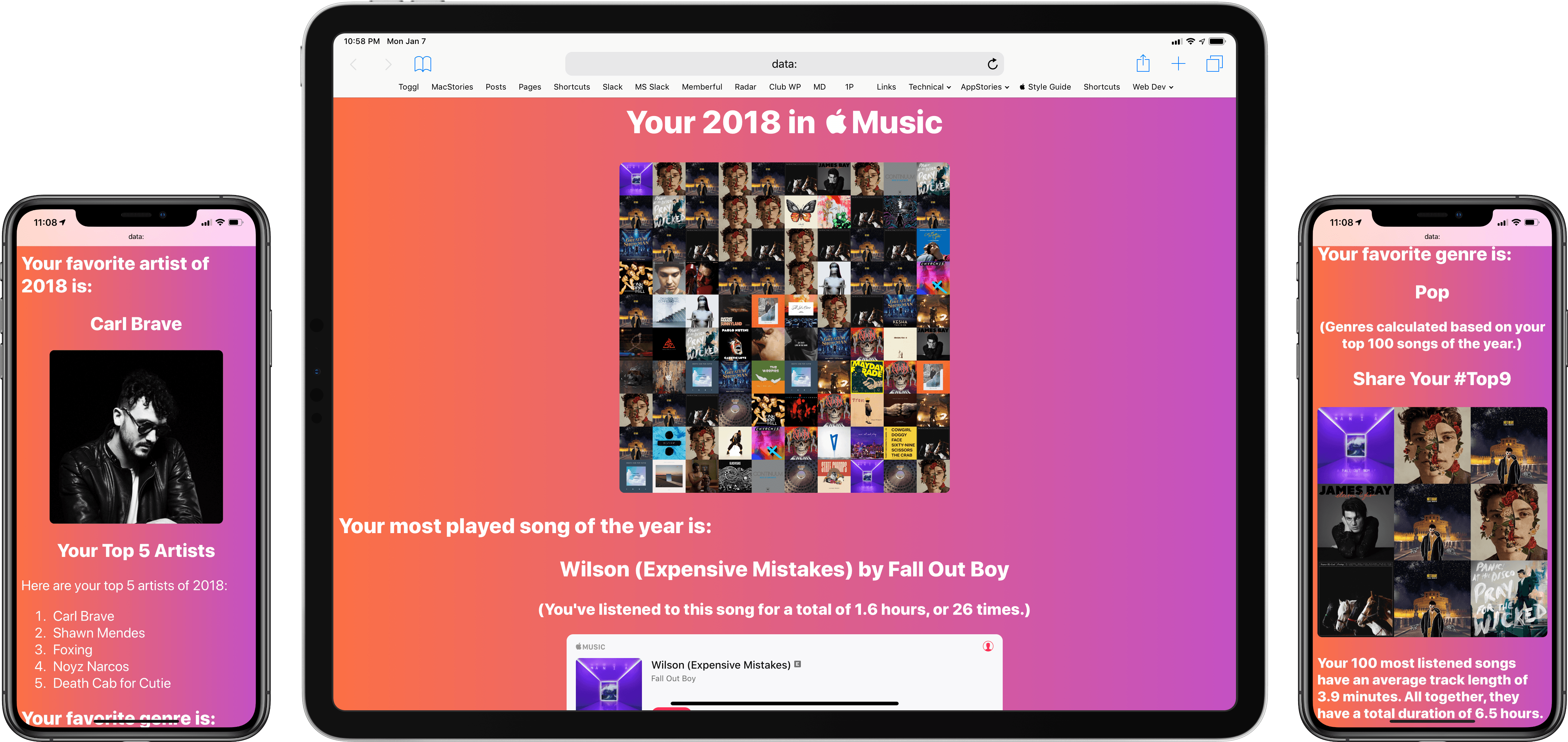This screenshot has width=1568, height=742.
Task: Tap the Share sheet icon in Safari
Action: [x=1142, y=63]
